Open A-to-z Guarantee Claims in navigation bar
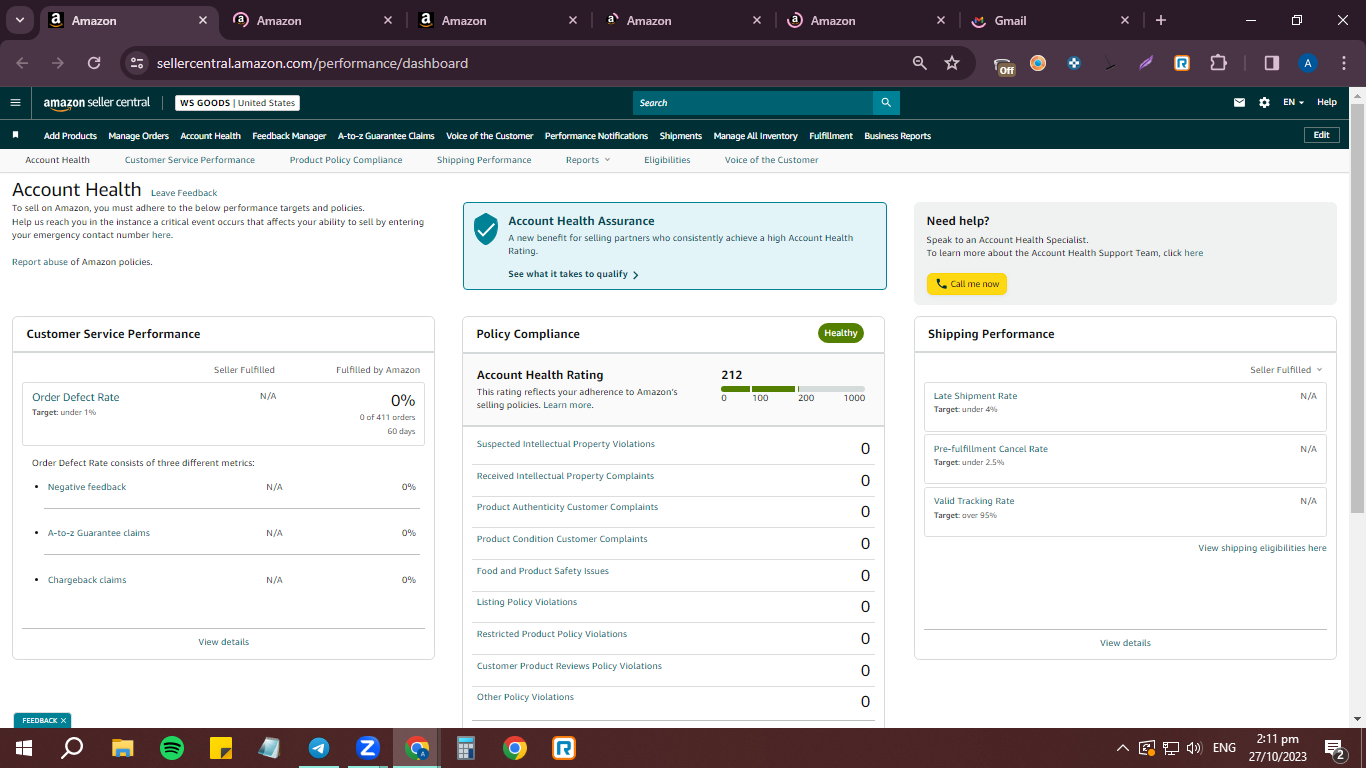 (x=386, y=136)
